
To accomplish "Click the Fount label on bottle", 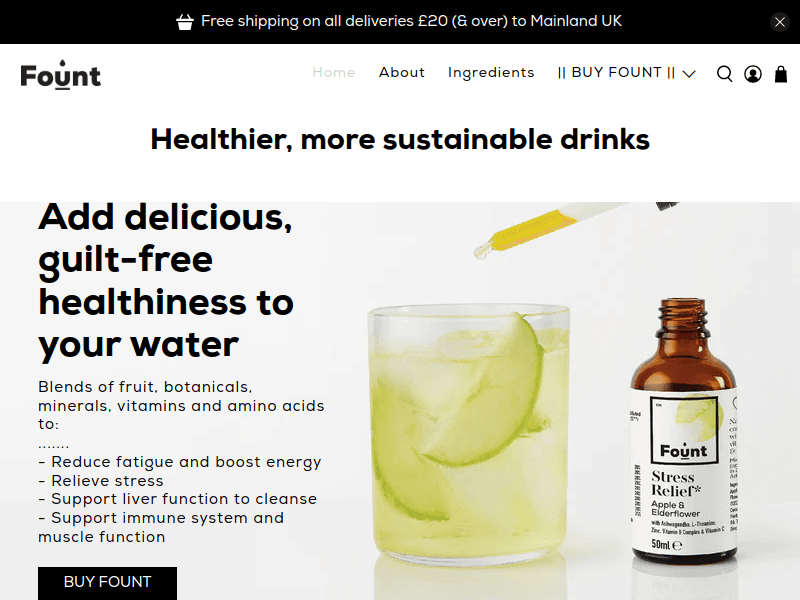I will click(x=684, y=451).
